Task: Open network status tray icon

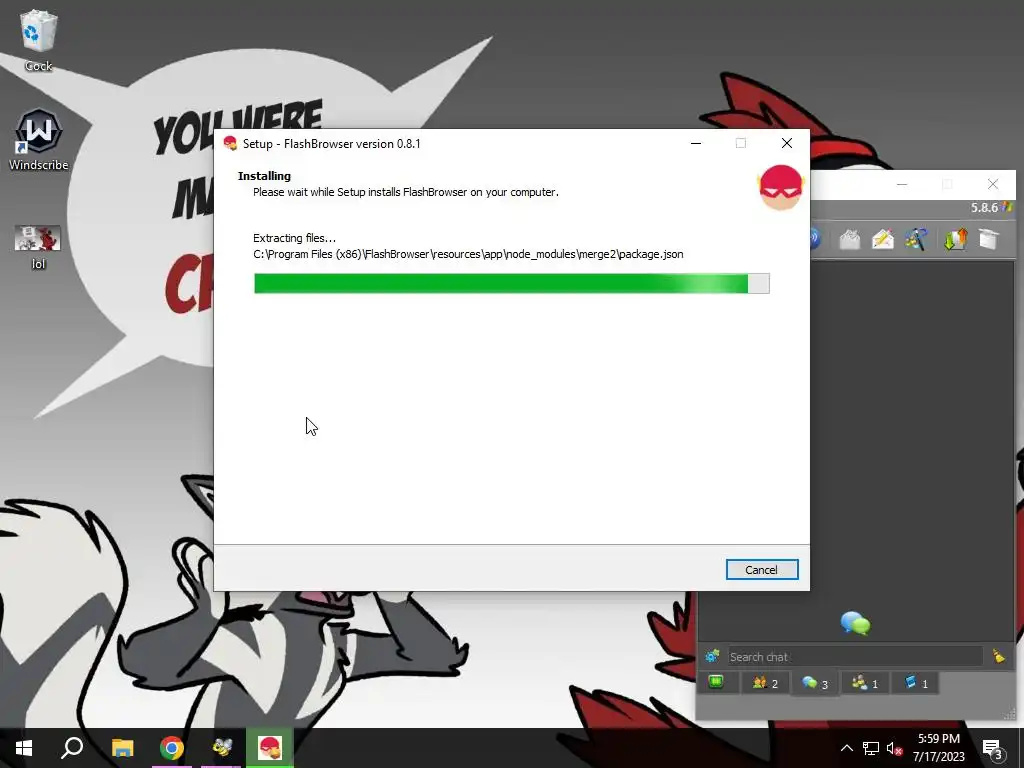Action: [x=871, y=748]
